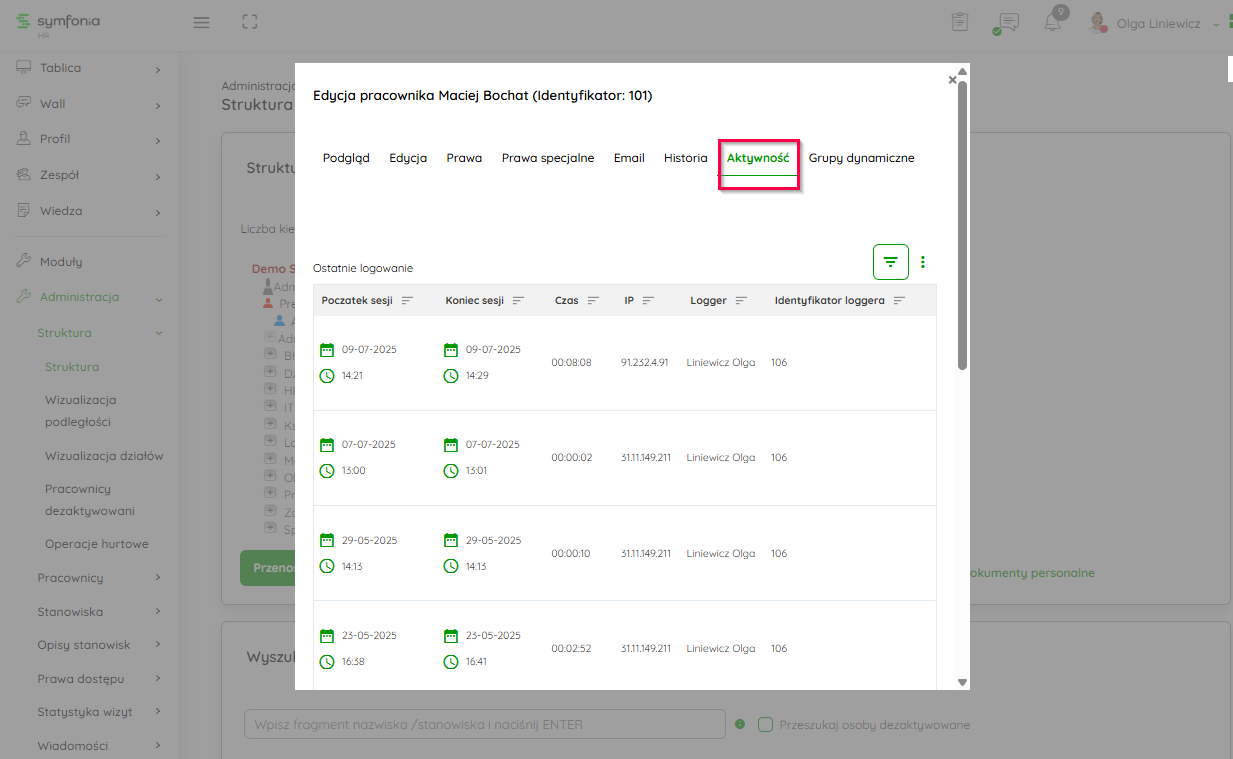Open the three-dot options menu above the table
Image resolution: width=1233 pixels, height=759 pixels.
(923, 262)
